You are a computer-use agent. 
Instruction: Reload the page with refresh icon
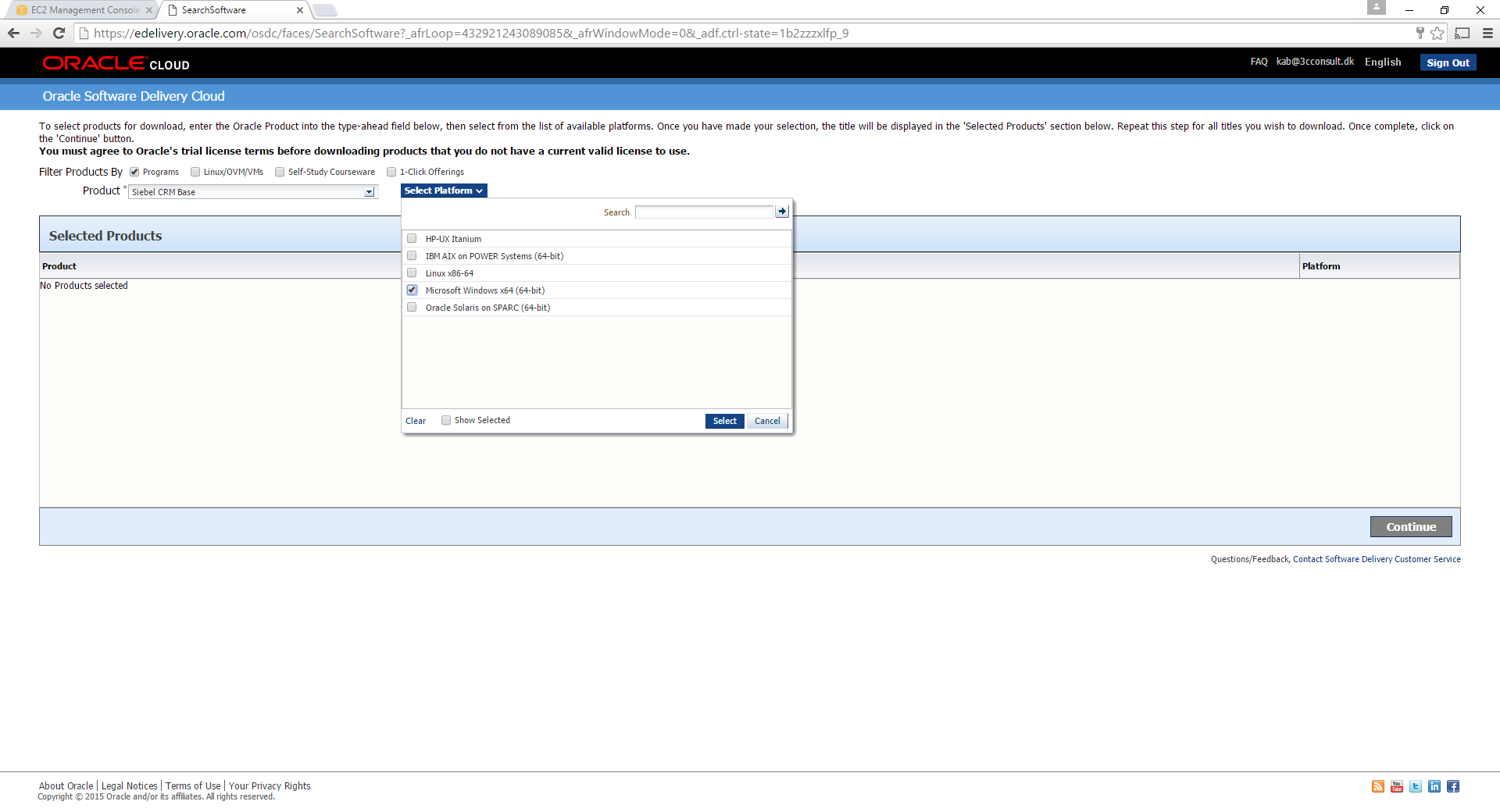coord(59,33)
